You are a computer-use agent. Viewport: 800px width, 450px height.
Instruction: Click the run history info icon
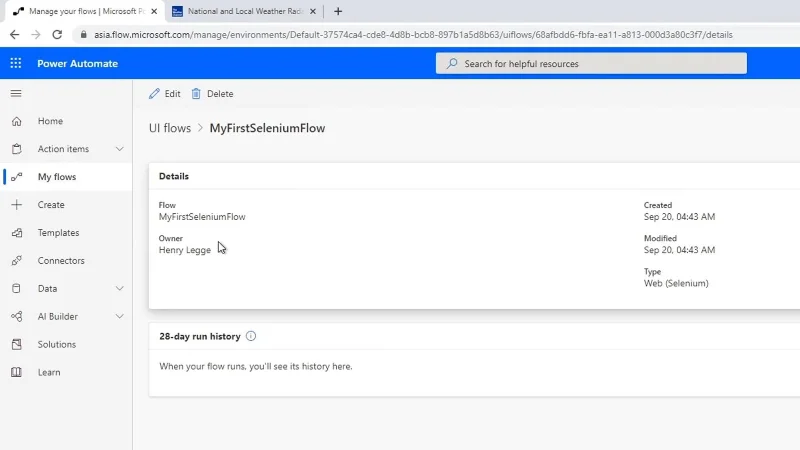(x=251, y=336)
